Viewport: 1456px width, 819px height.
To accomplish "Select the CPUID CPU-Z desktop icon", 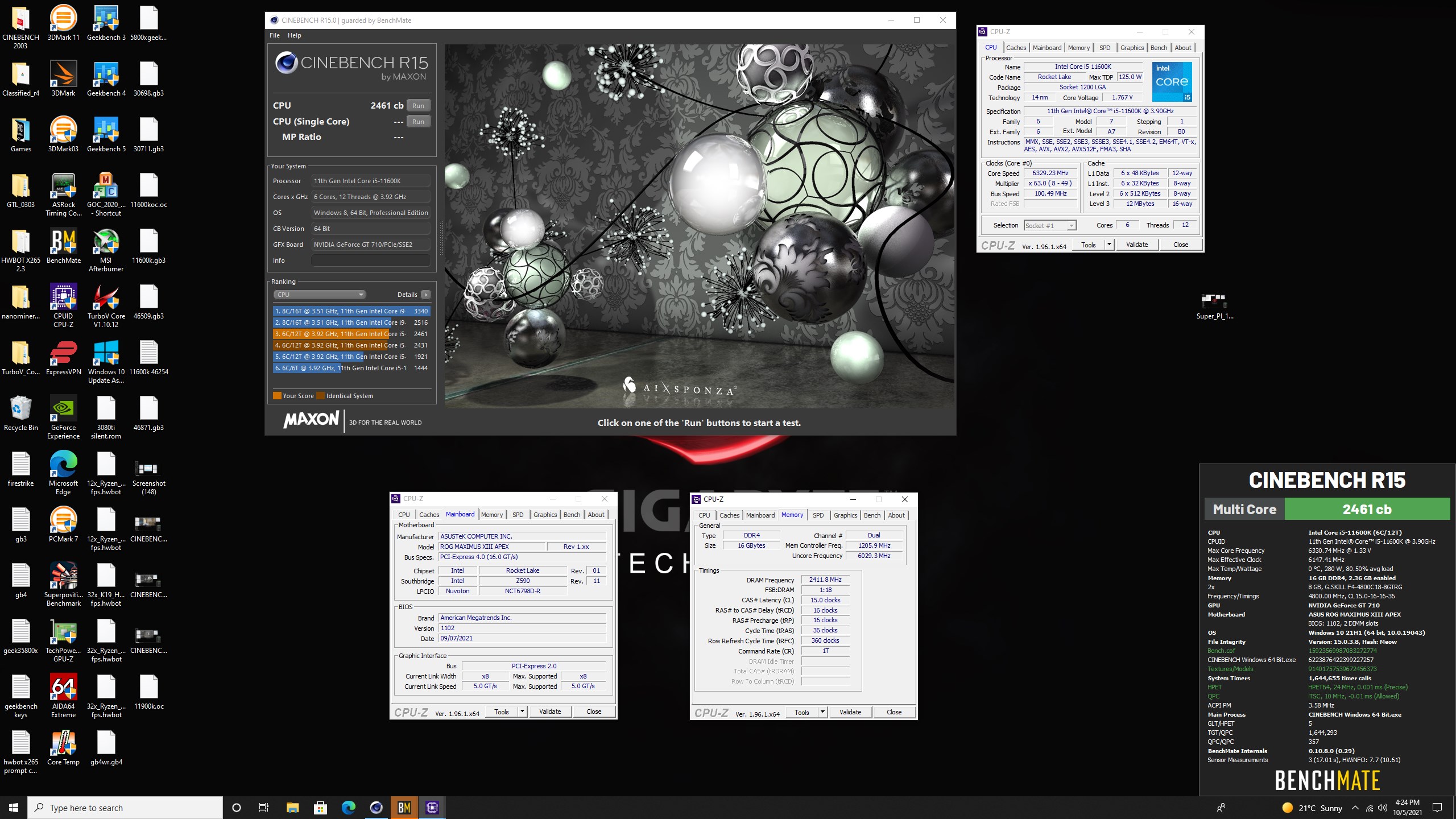I will tap(63, 306).
